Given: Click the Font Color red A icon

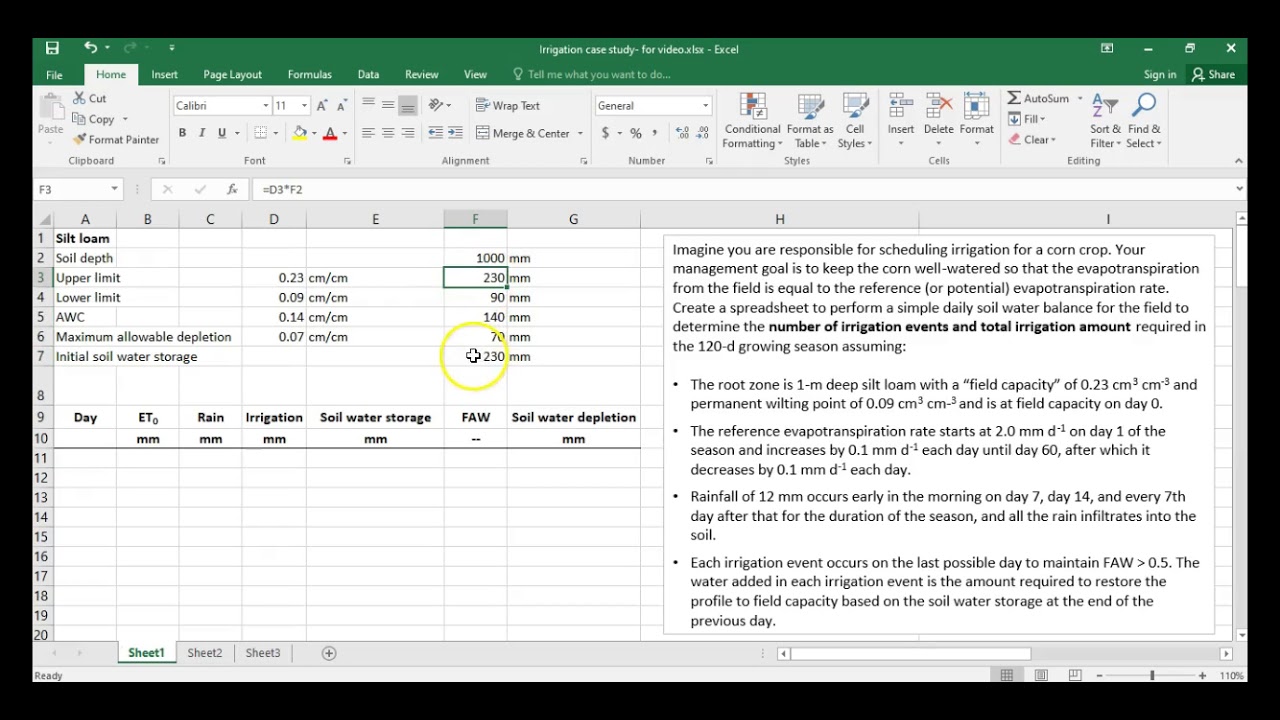Looking at the screenshot, I should tap(329, 133).
